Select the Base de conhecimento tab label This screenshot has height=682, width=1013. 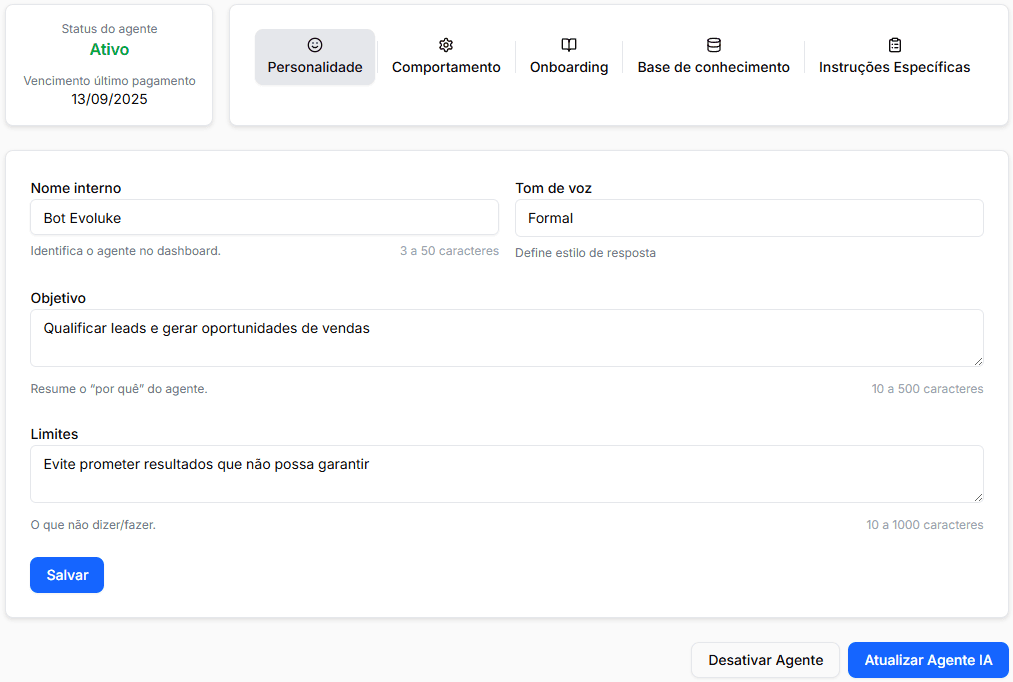point(714,68)
